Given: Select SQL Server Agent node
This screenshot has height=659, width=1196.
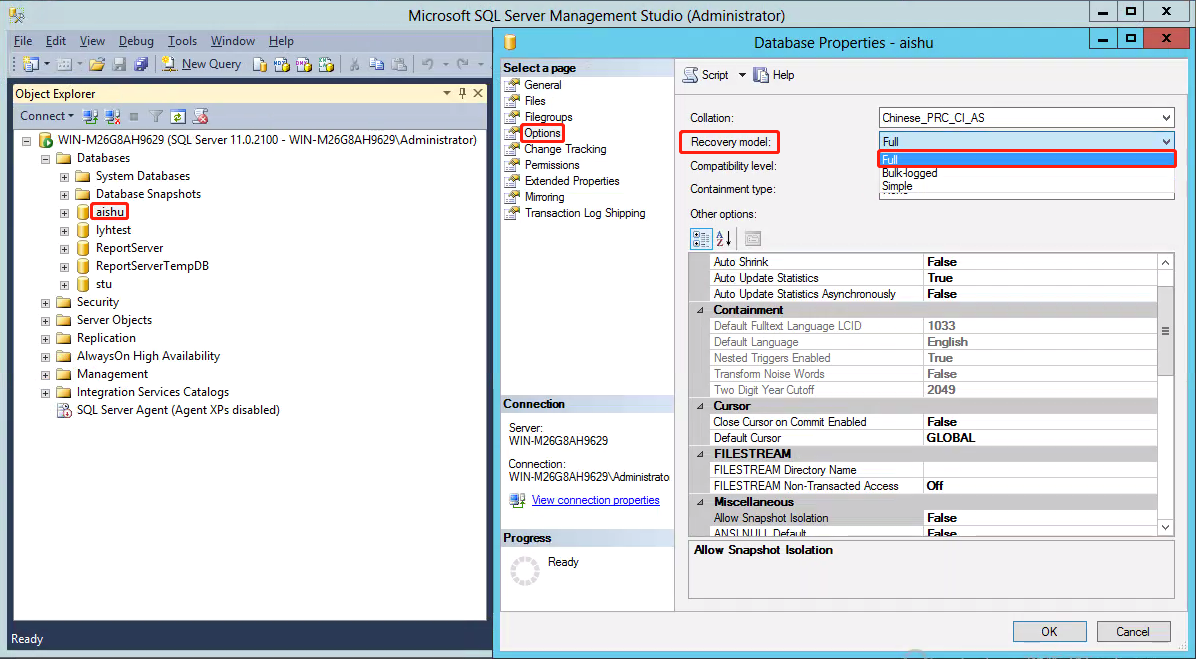Looking at the screenshot, I should [x=178, y=410].
